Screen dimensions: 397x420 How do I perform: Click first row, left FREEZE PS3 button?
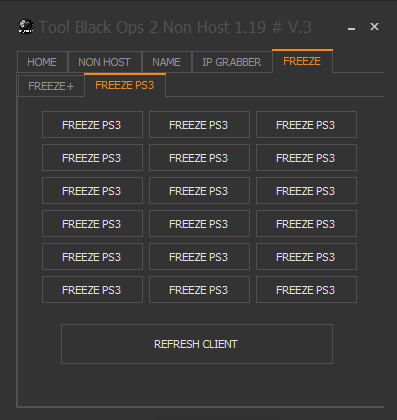click(92, 125)
